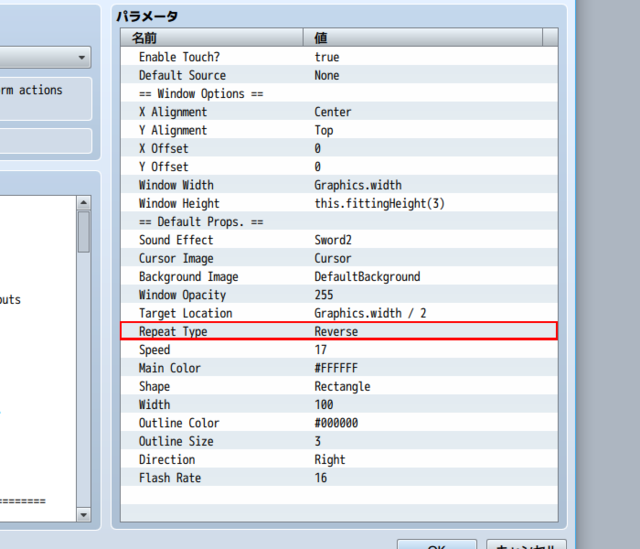Select the Shape parameter row
This screenshot has height=549, width=640.
339,386
